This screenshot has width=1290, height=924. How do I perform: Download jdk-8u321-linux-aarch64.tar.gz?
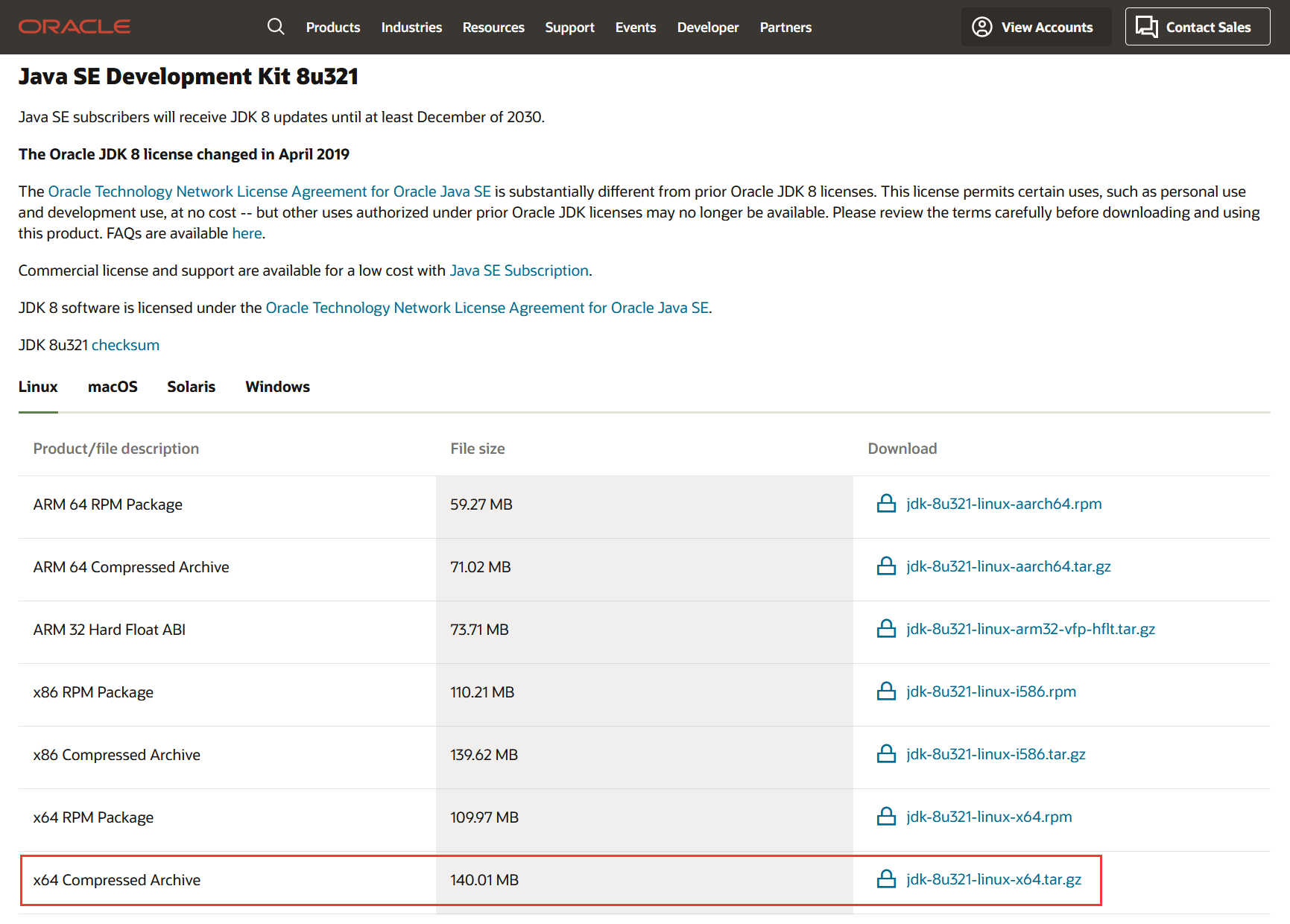tap(1008, 566)
